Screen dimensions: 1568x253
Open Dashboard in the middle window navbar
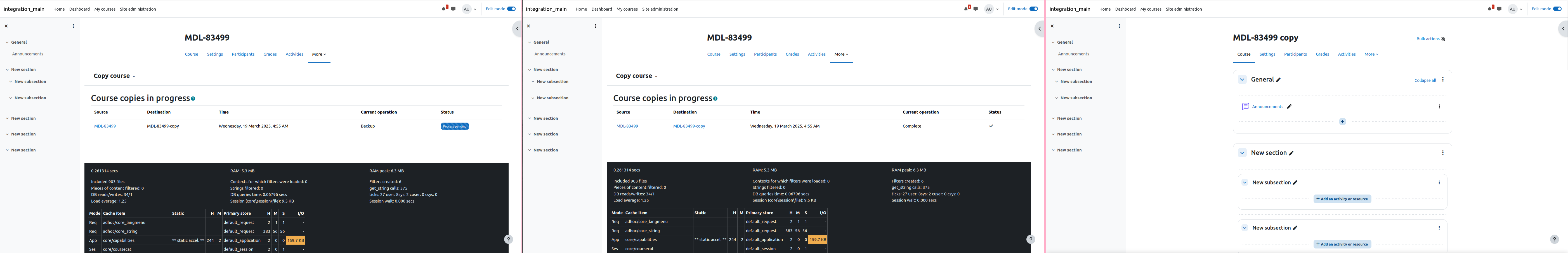(x=601, y=9)
